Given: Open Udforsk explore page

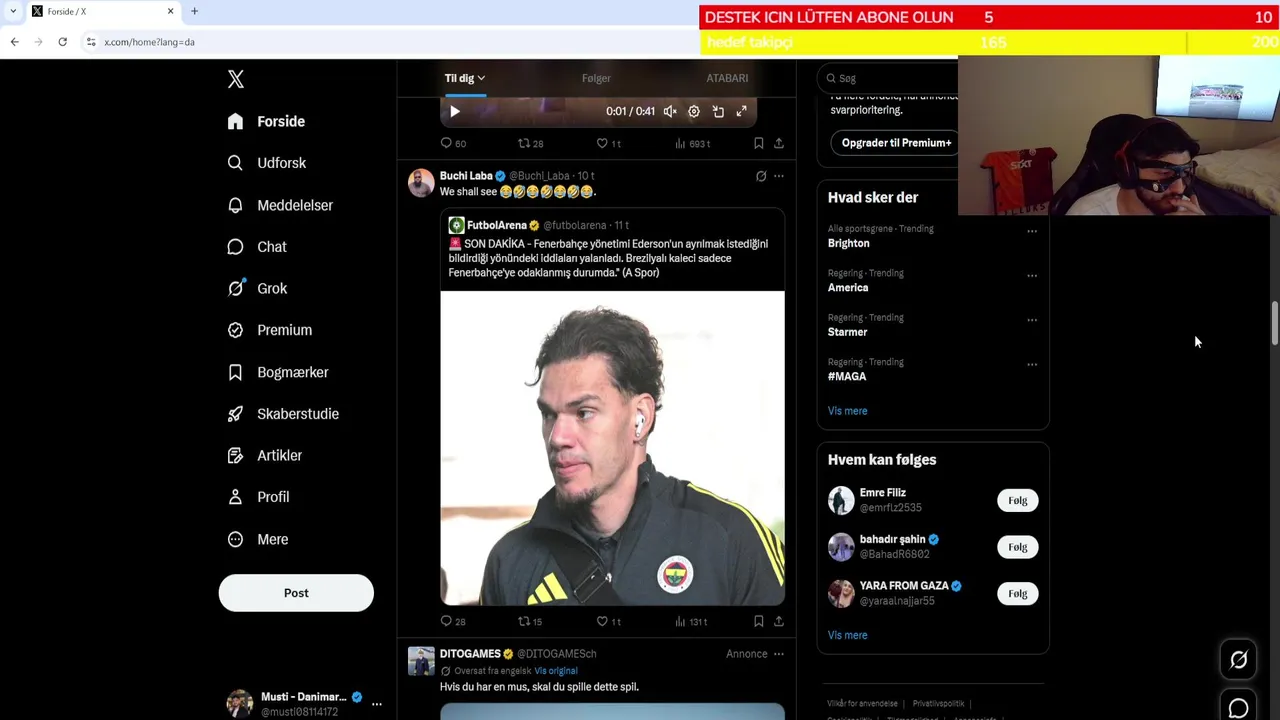Looking at the screenshot, I should (x=266, y=163).
